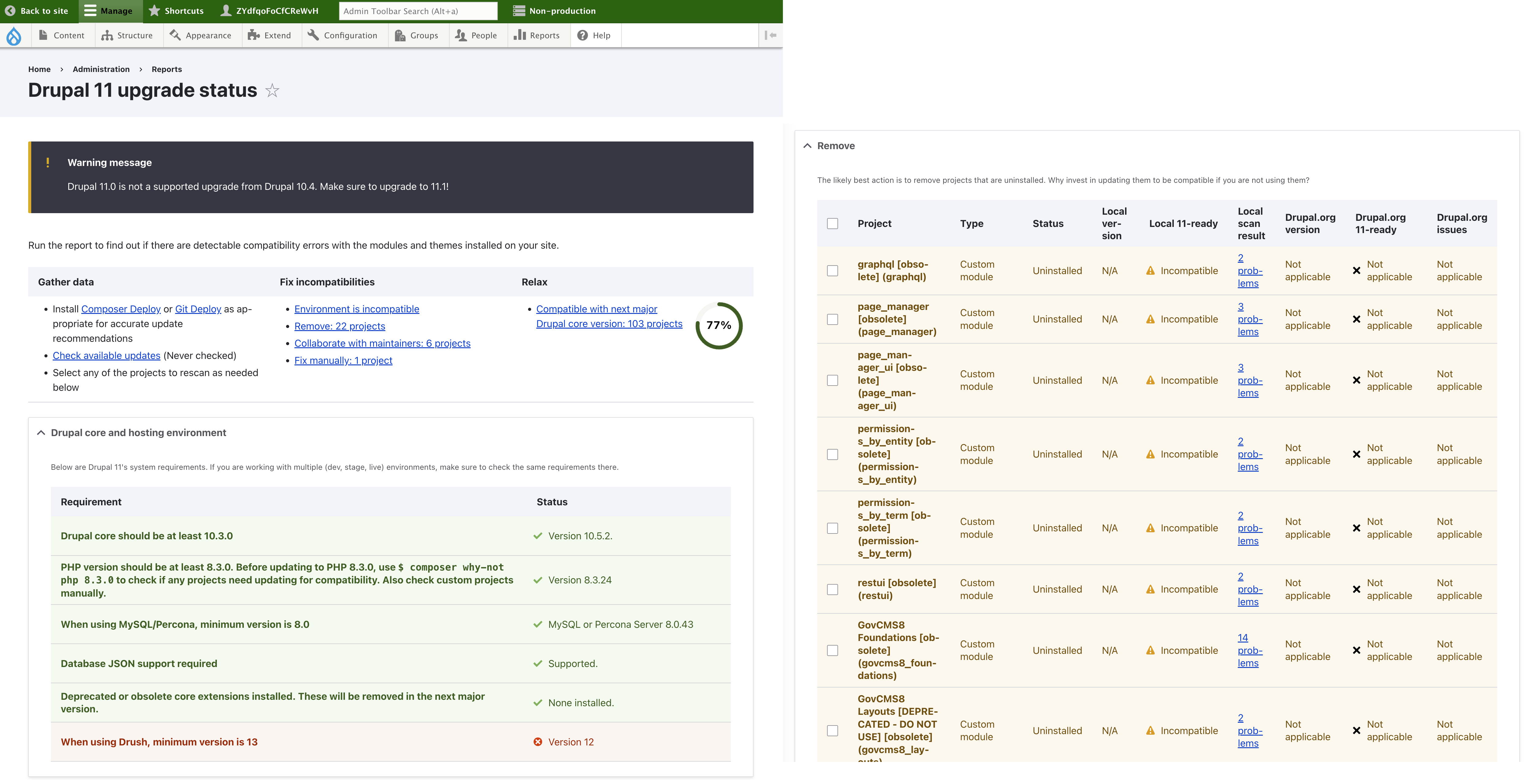Click the toolbar orientation toggle icon

[770, 35]
